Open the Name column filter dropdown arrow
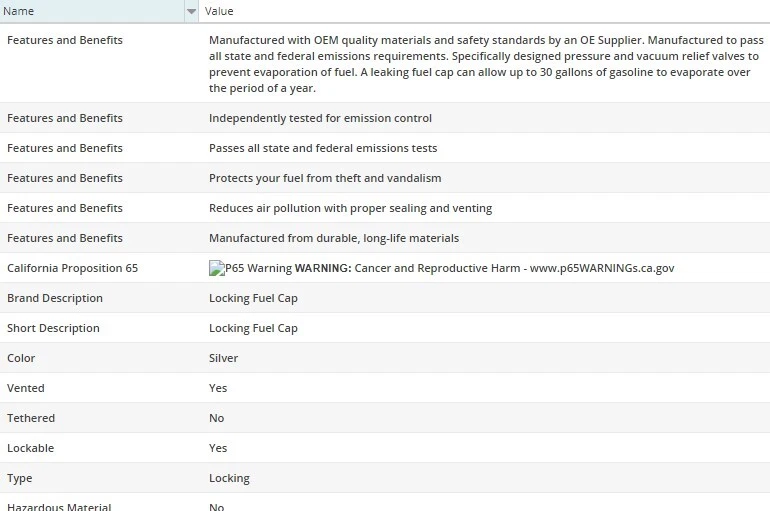 191,11
